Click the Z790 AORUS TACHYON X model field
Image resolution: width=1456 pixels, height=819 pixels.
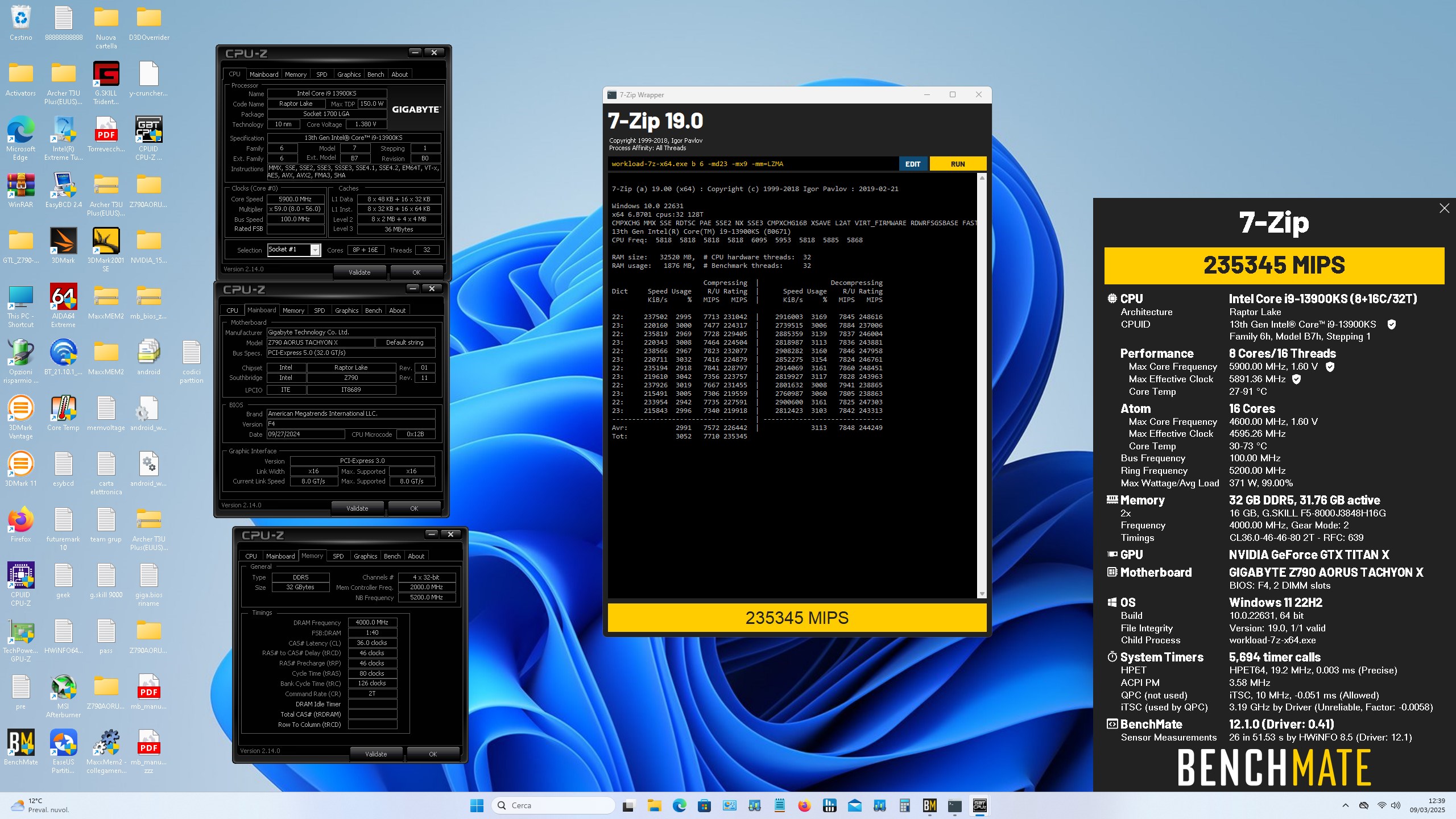point(321,342)
